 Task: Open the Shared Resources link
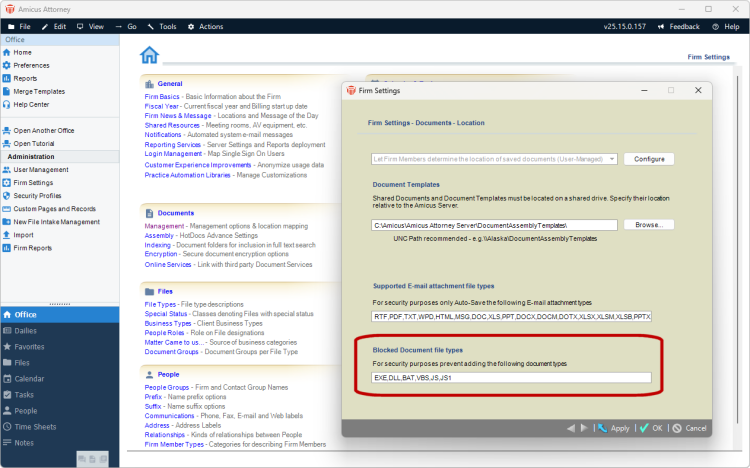pyautogui.click(x=172, y=125)
